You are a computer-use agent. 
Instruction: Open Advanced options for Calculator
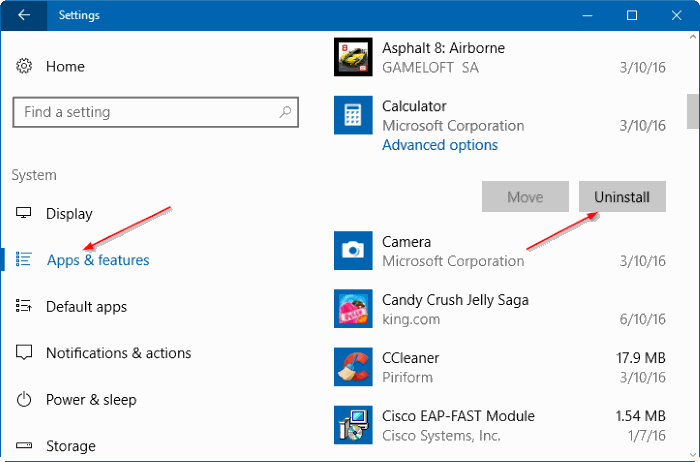440,145
